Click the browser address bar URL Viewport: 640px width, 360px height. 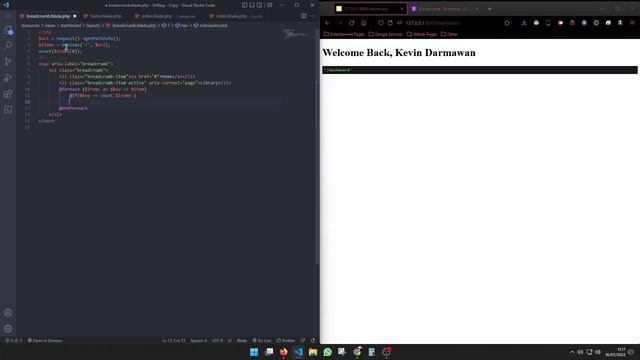(433, 23)
